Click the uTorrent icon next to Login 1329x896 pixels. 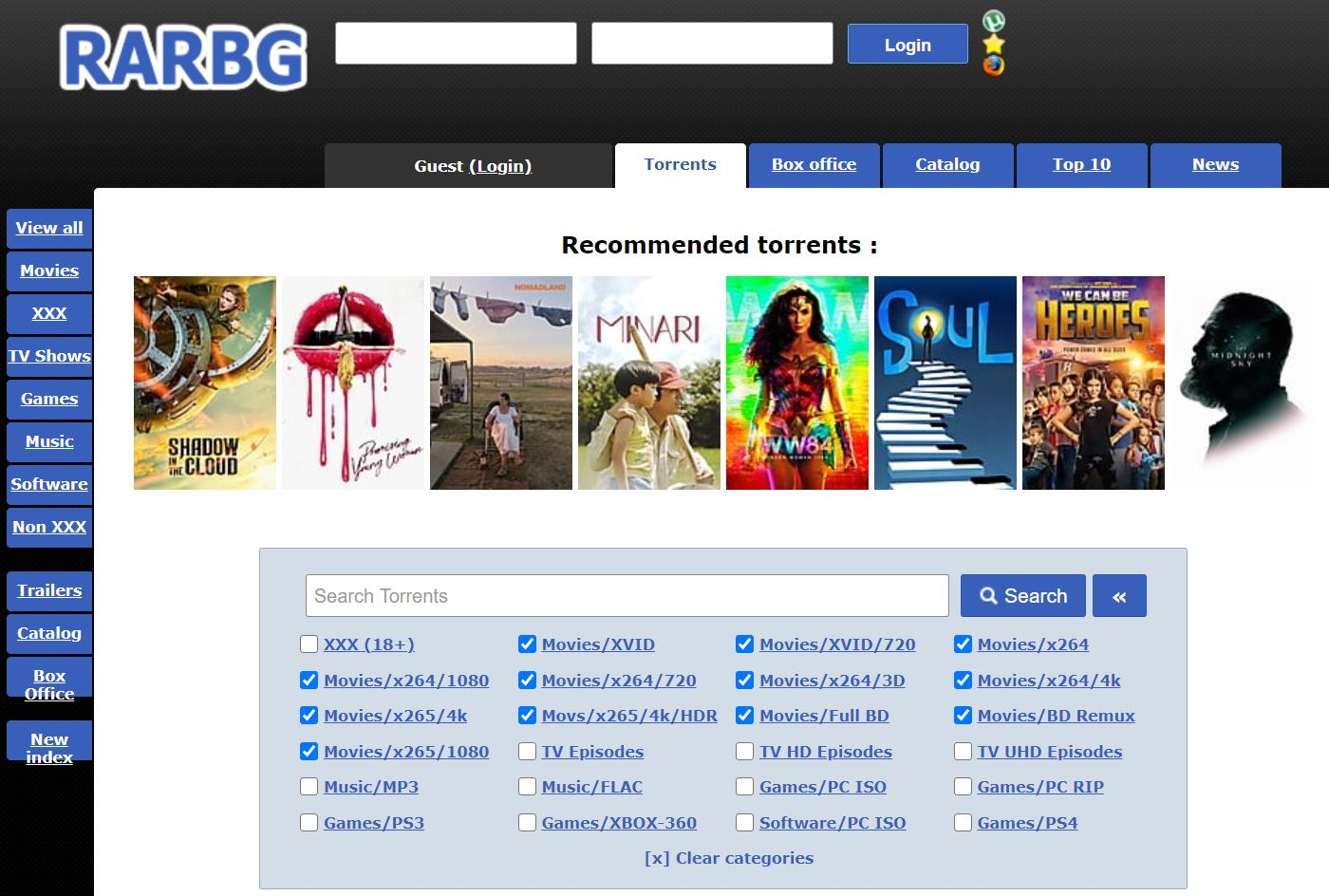pos(993,21)
